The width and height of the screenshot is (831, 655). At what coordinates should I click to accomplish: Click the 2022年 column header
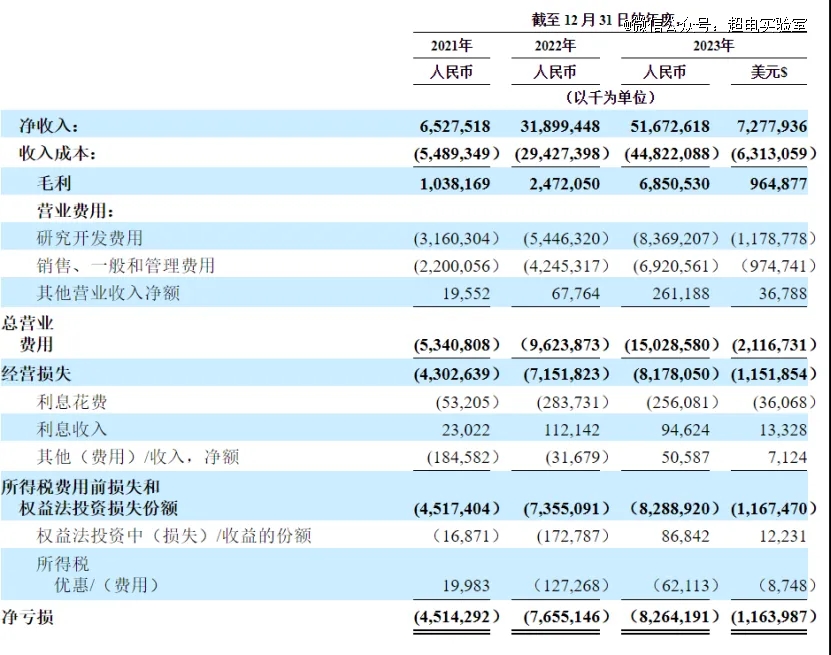(555, 46)
